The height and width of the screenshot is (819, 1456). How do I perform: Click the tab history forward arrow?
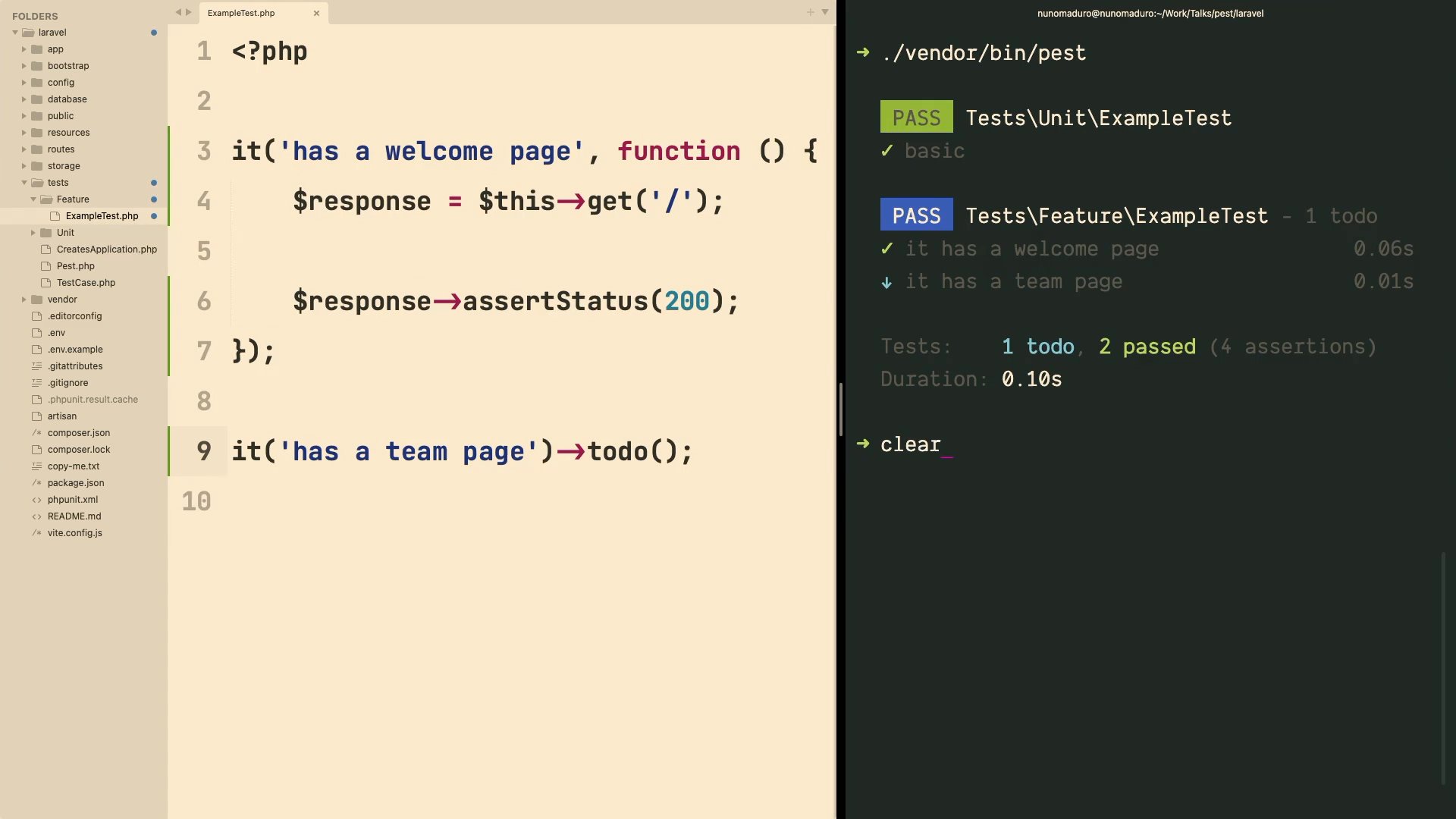[x=189, y=12]
